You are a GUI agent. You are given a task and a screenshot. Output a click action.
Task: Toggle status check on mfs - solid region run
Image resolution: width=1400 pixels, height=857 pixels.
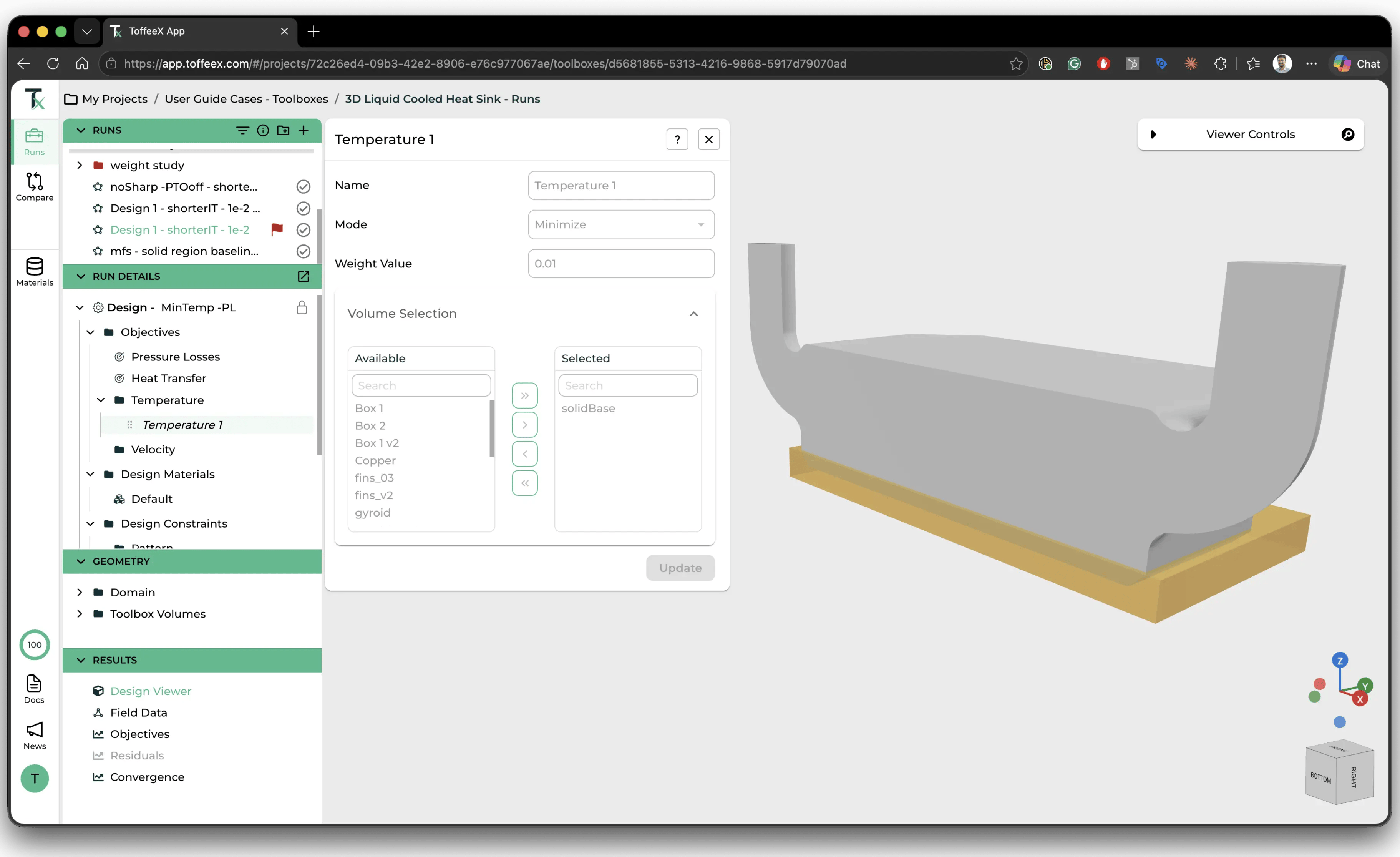point(304,251)
